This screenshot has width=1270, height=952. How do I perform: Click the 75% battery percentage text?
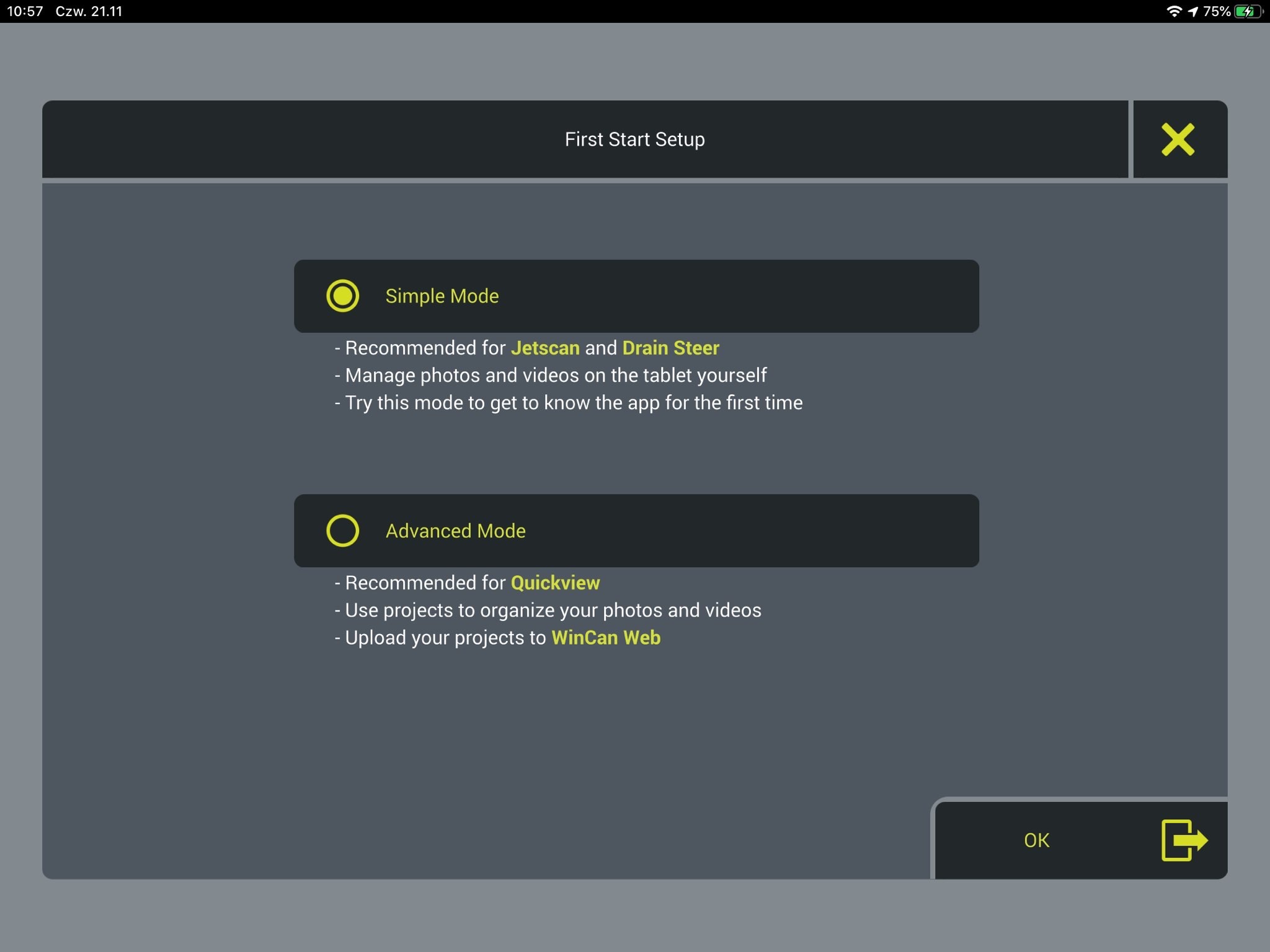[x=1217, y=11]
